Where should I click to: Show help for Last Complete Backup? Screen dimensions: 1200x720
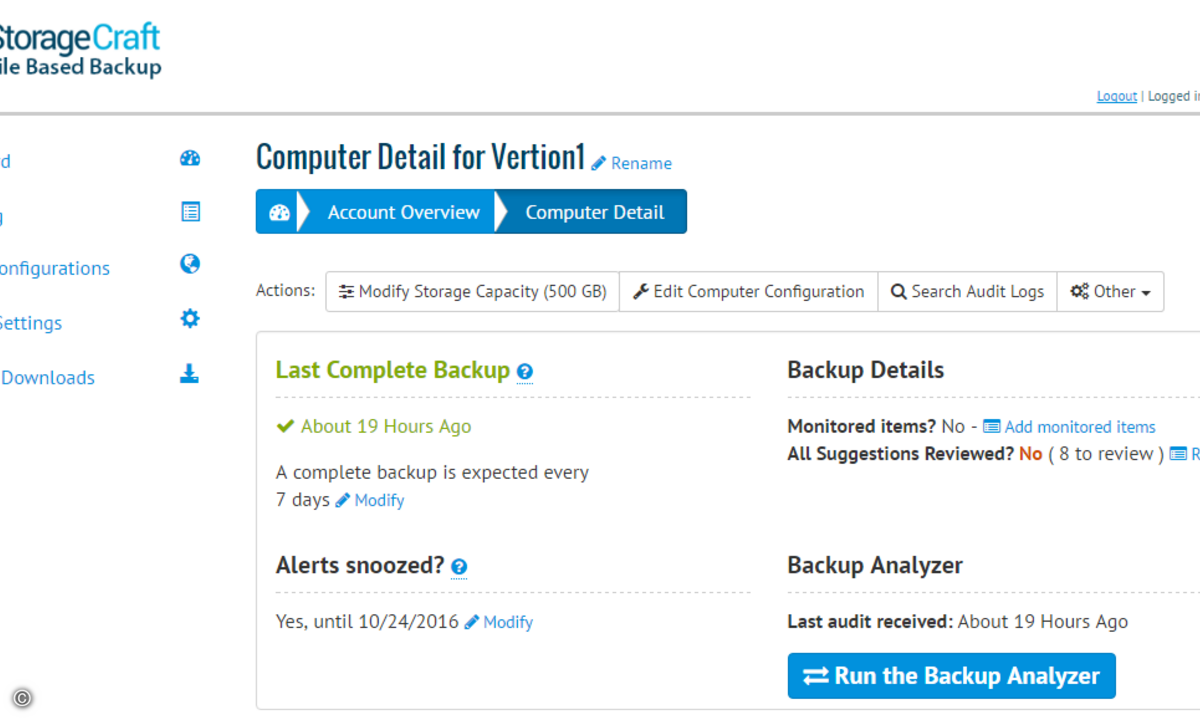pos(525,372)
